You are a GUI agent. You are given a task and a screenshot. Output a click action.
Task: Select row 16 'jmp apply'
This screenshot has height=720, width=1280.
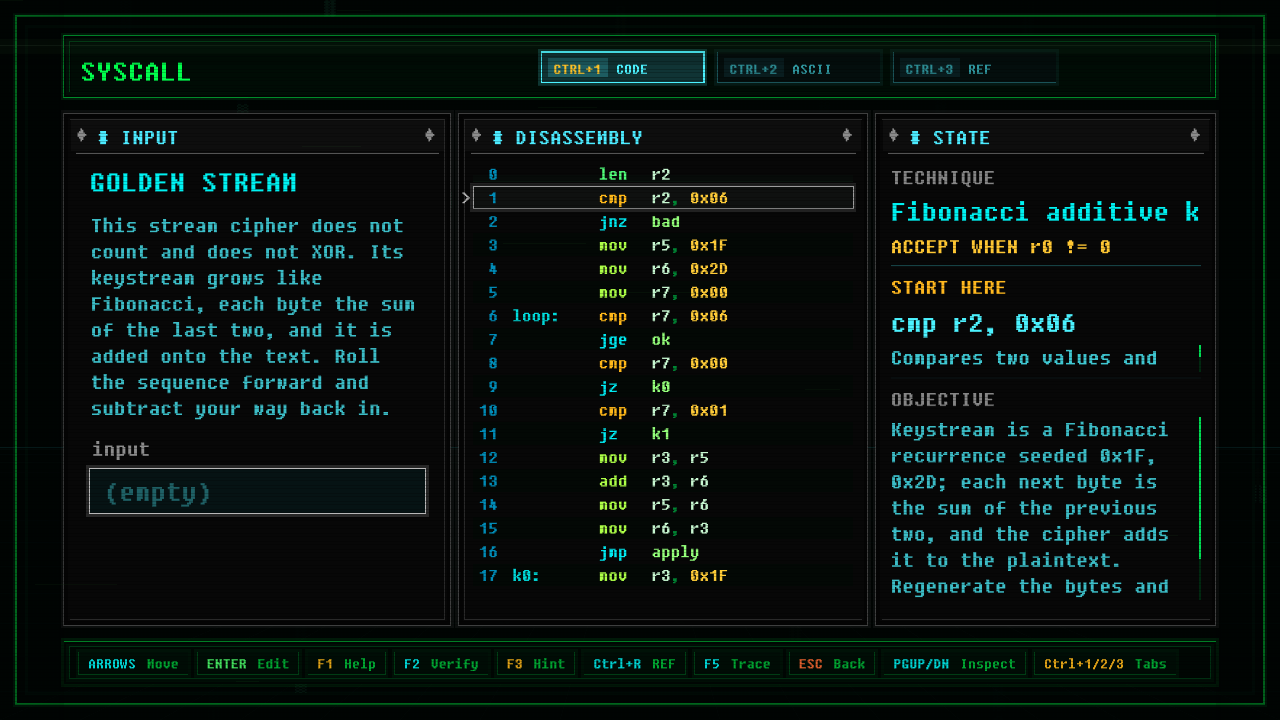point(663,552)
